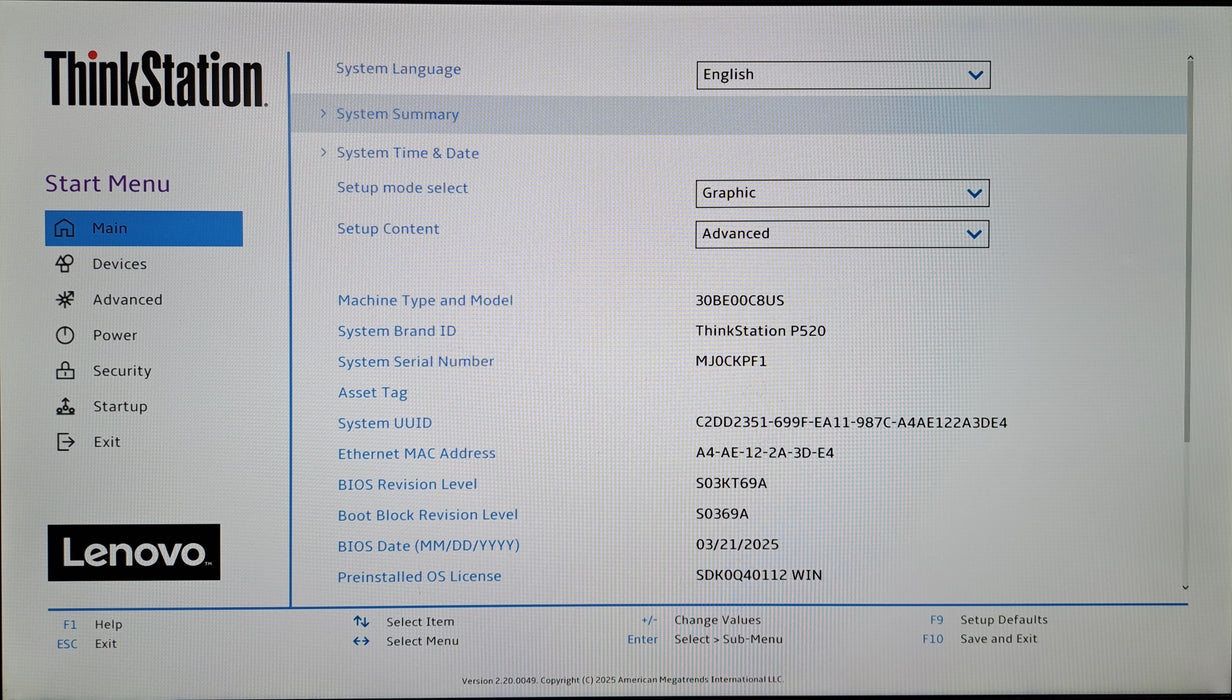Image resolution: width=1232 pixels, height=700 pixels.
Task: Click the Main home icon
Action: coord(64,228)
